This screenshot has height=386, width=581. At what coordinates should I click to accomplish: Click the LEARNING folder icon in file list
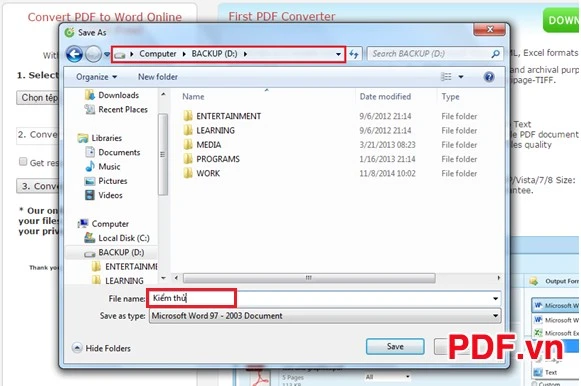point(188,130)
